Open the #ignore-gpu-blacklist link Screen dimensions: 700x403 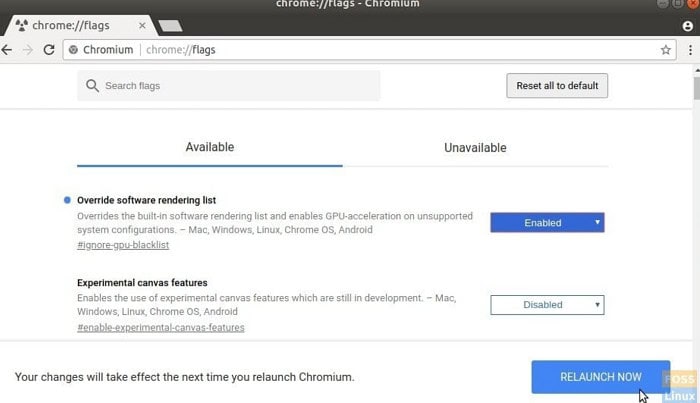point(123,245)
